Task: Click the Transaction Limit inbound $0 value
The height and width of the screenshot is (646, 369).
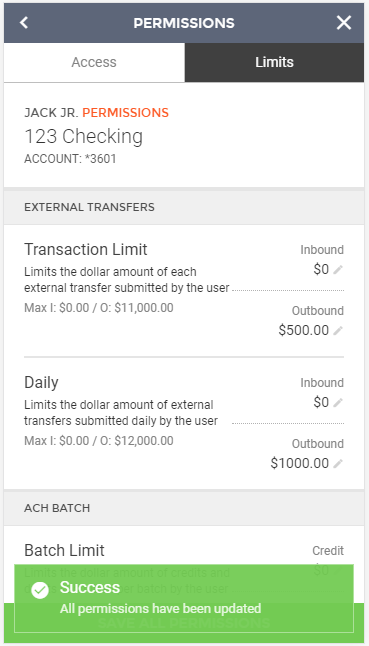Action: tap(321, 269)
